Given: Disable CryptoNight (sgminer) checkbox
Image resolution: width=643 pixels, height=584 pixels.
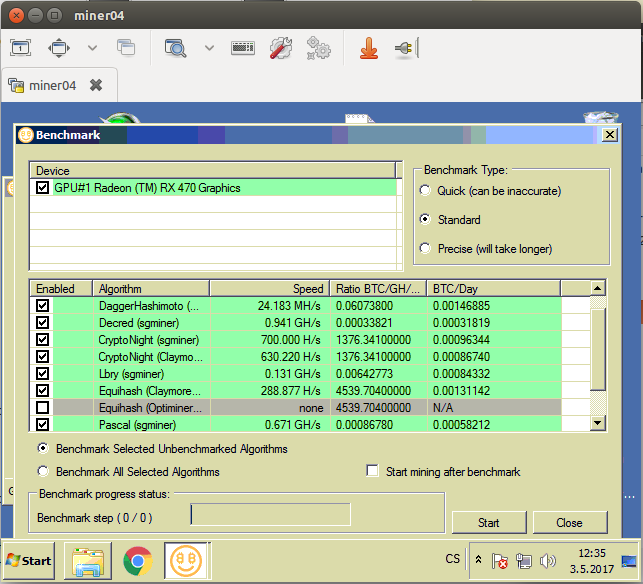Looking at the screenshot, I should 42,340.
